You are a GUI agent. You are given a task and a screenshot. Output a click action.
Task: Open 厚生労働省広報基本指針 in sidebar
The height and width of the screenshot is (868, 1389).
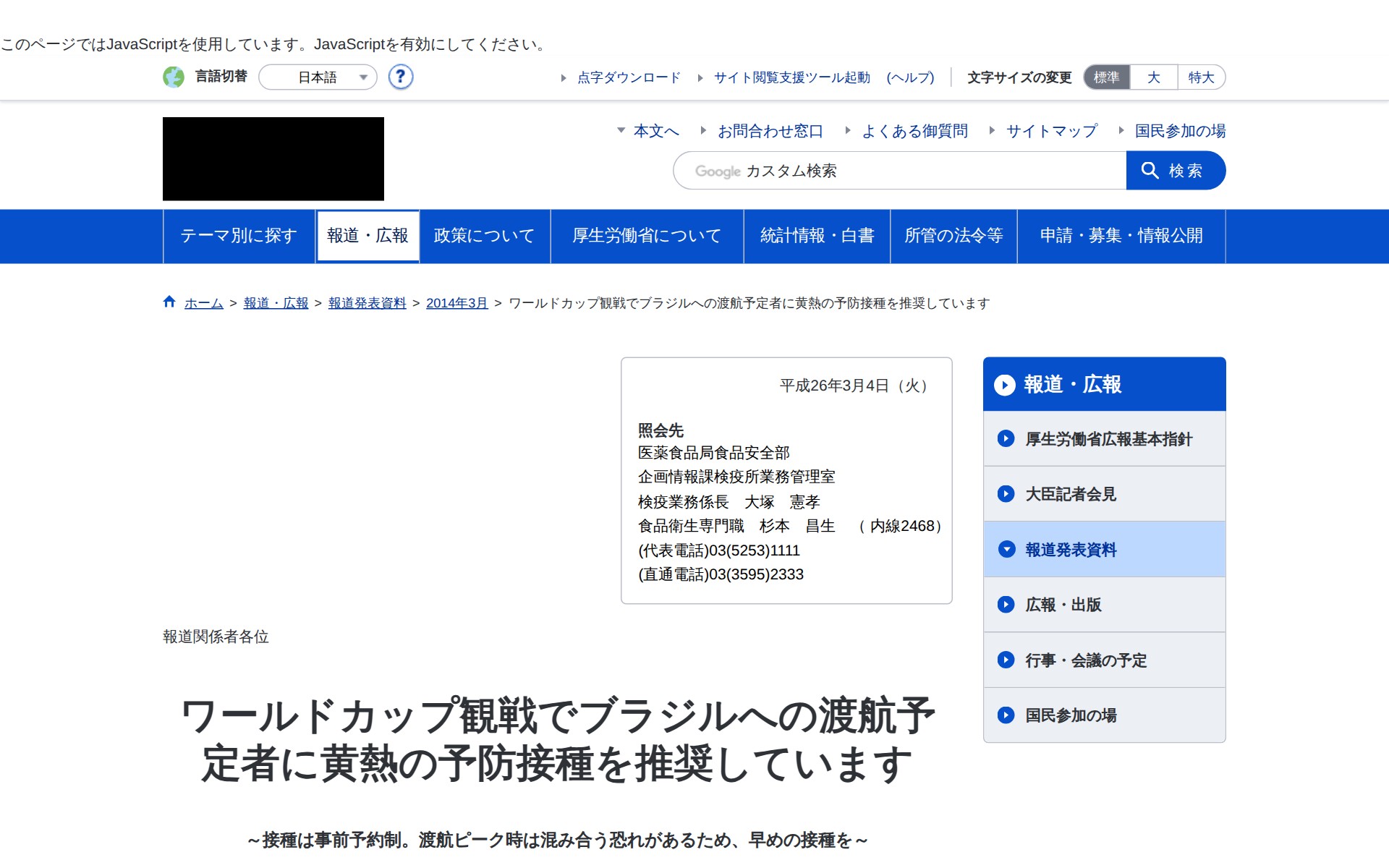click(x=1108, y=439)
